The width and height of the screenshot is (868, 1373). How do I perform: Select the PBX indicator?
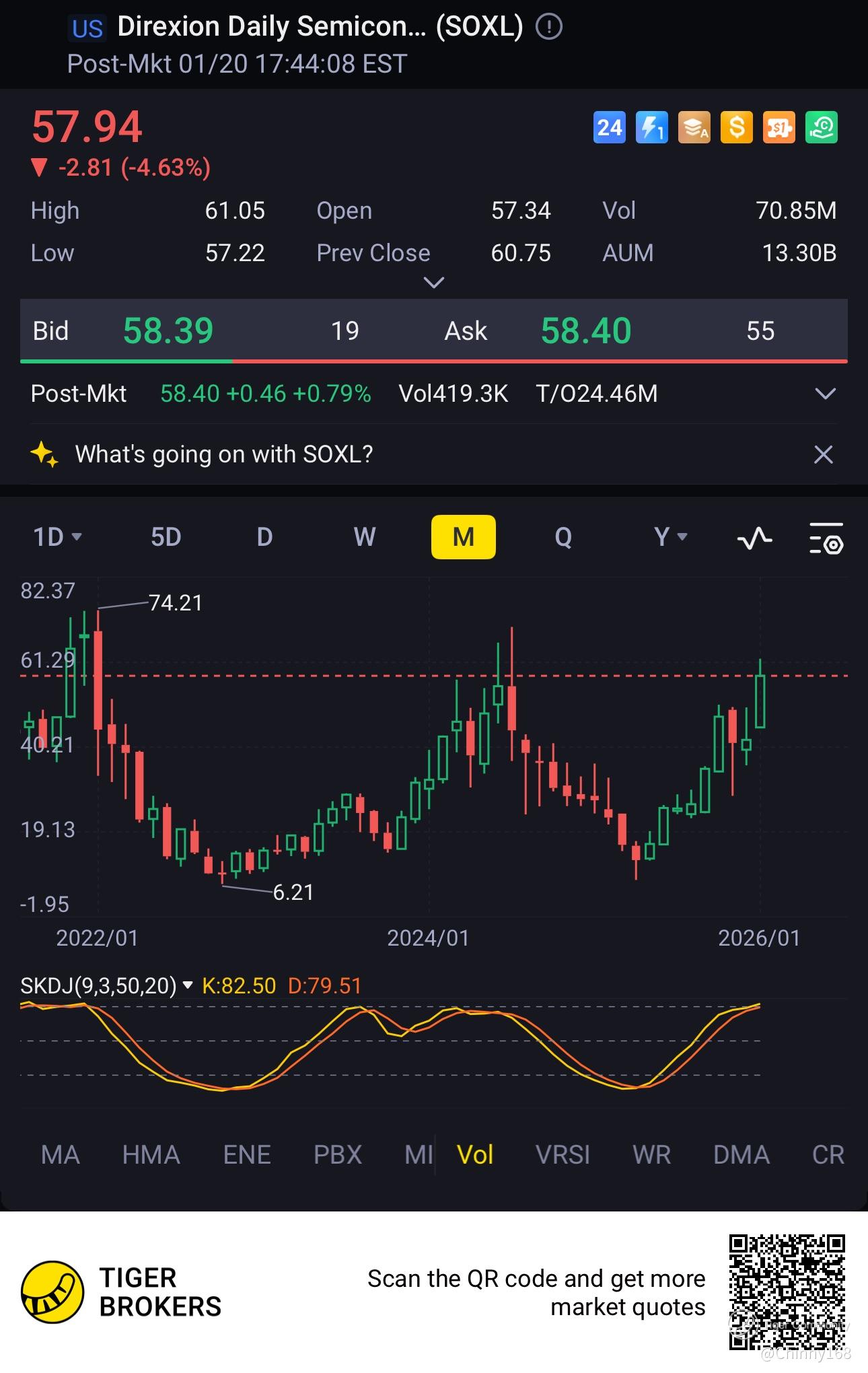click(338, 1155)
